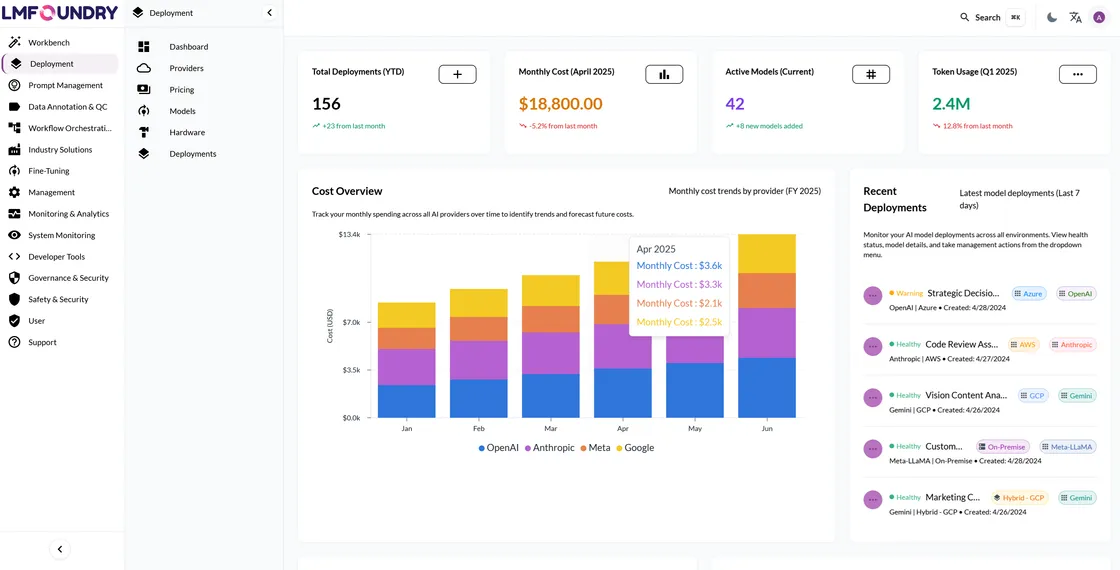The height and width of the screenshot is (570, 1120).
Task: Open Token Usage card ellipsis button
Action: (1077, 74)
